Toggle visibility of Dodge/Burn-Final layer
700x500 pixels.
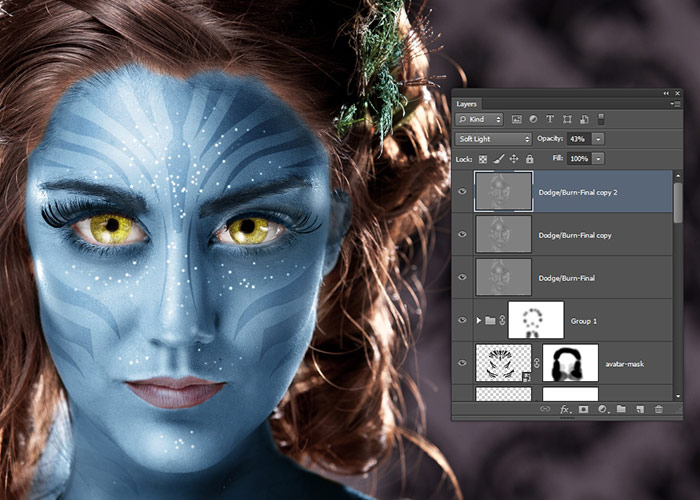coord(462,277)
